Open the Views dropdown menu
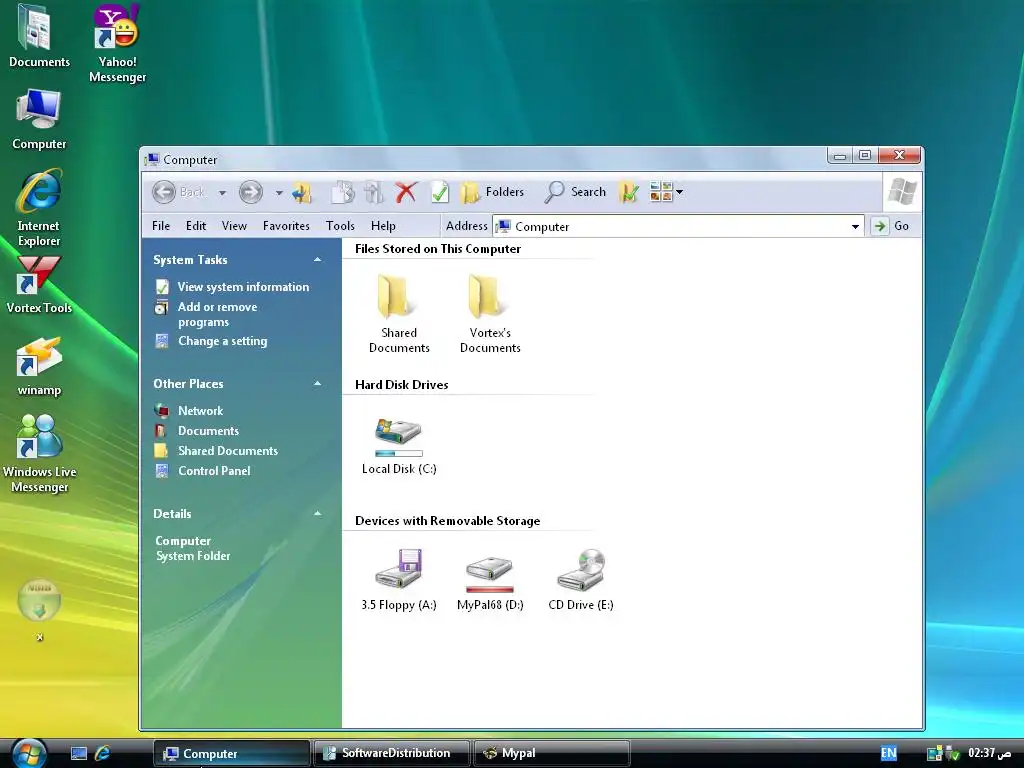The height and width of the screenshot is (768, 1024). [x=666, y=192]
